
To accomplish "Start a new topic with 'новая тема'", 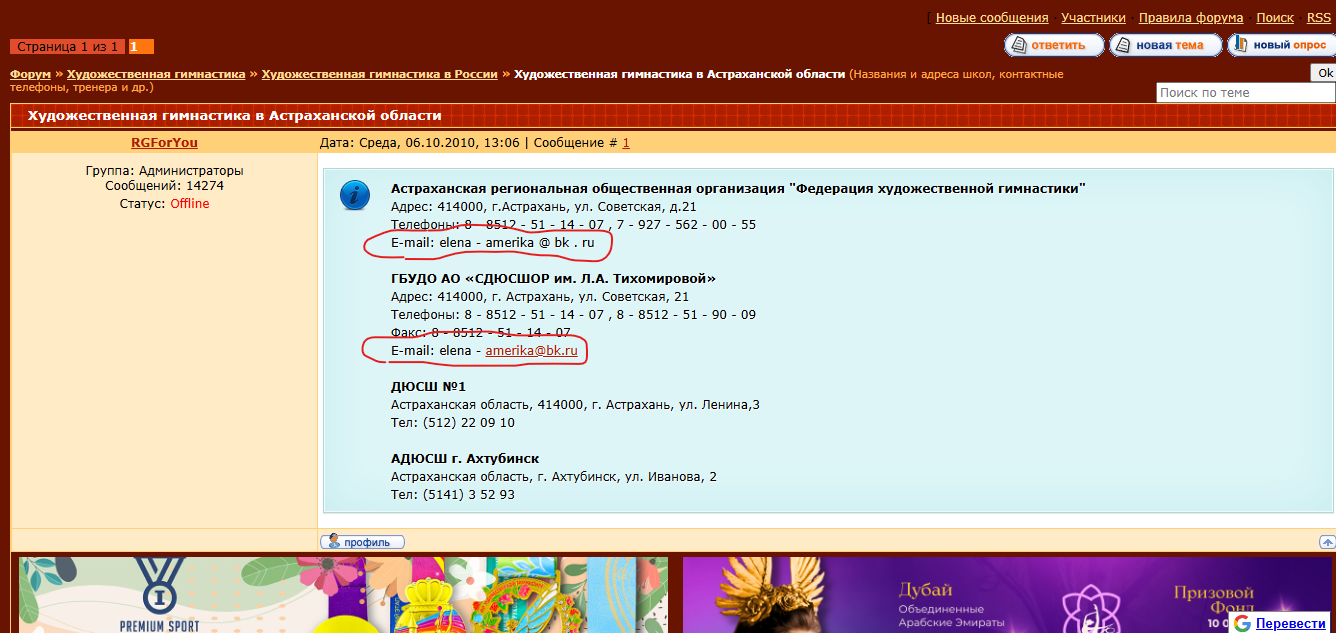I will pos(1166,45).
